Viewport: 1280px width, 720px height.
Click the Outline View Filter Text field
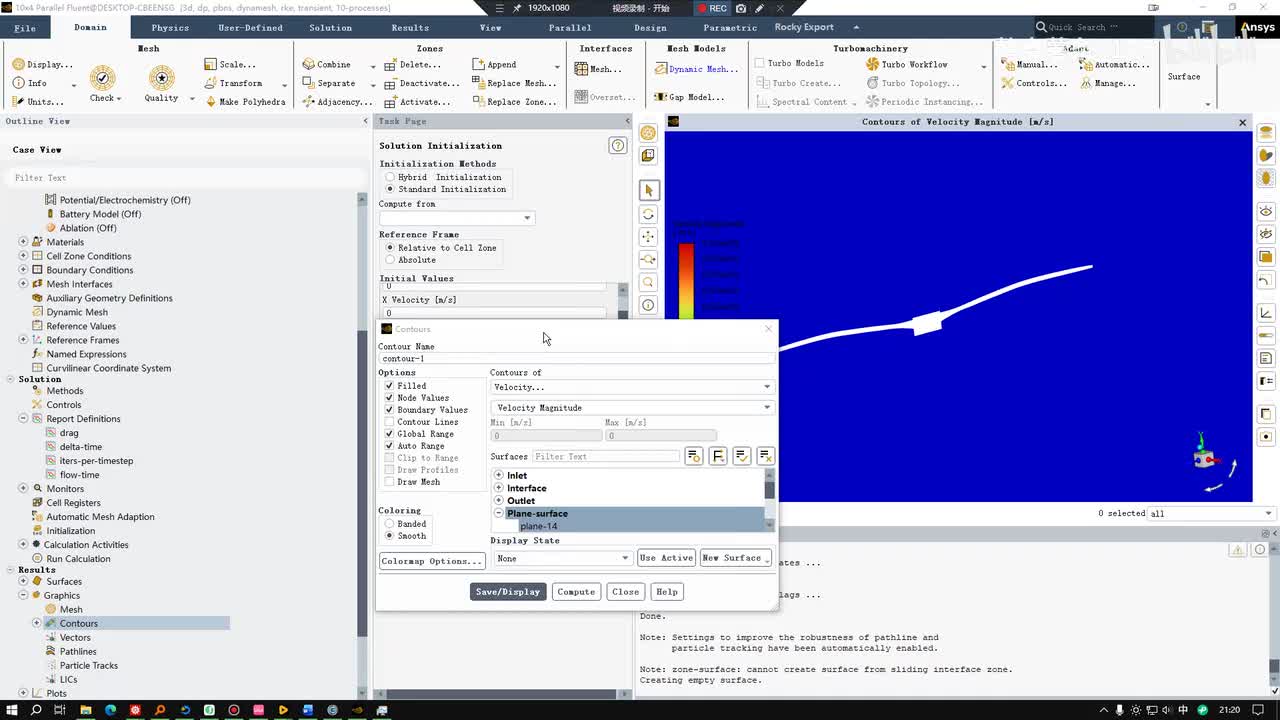183,178
